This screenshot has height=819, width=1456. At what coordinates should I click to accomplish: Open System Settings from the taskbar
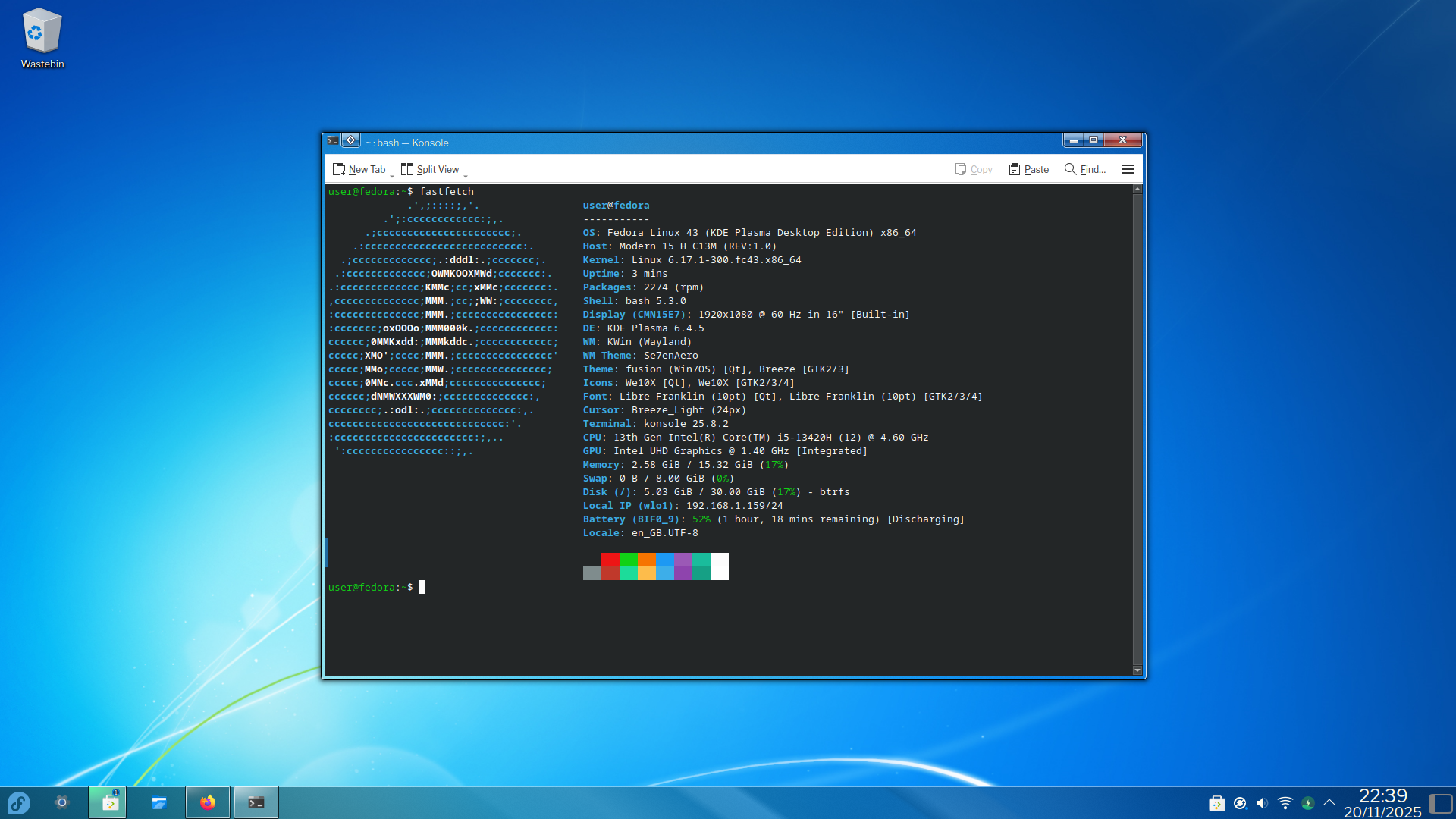pos(62,802)
